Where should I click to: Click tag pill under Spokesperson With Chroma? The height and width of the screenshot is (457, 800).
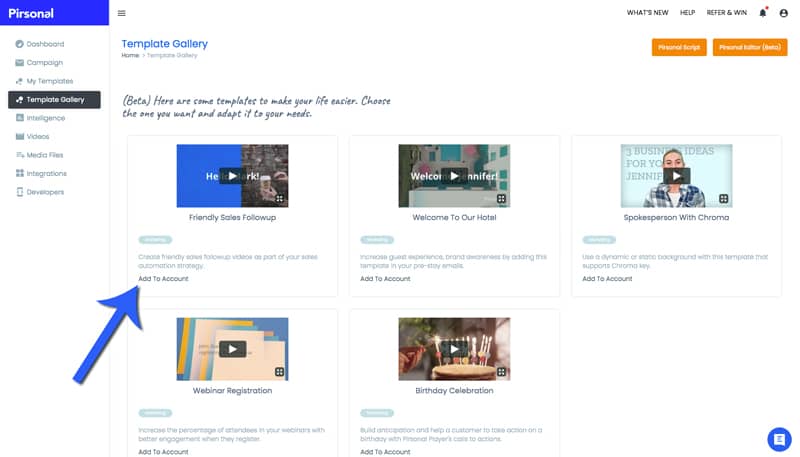(599, 240)
